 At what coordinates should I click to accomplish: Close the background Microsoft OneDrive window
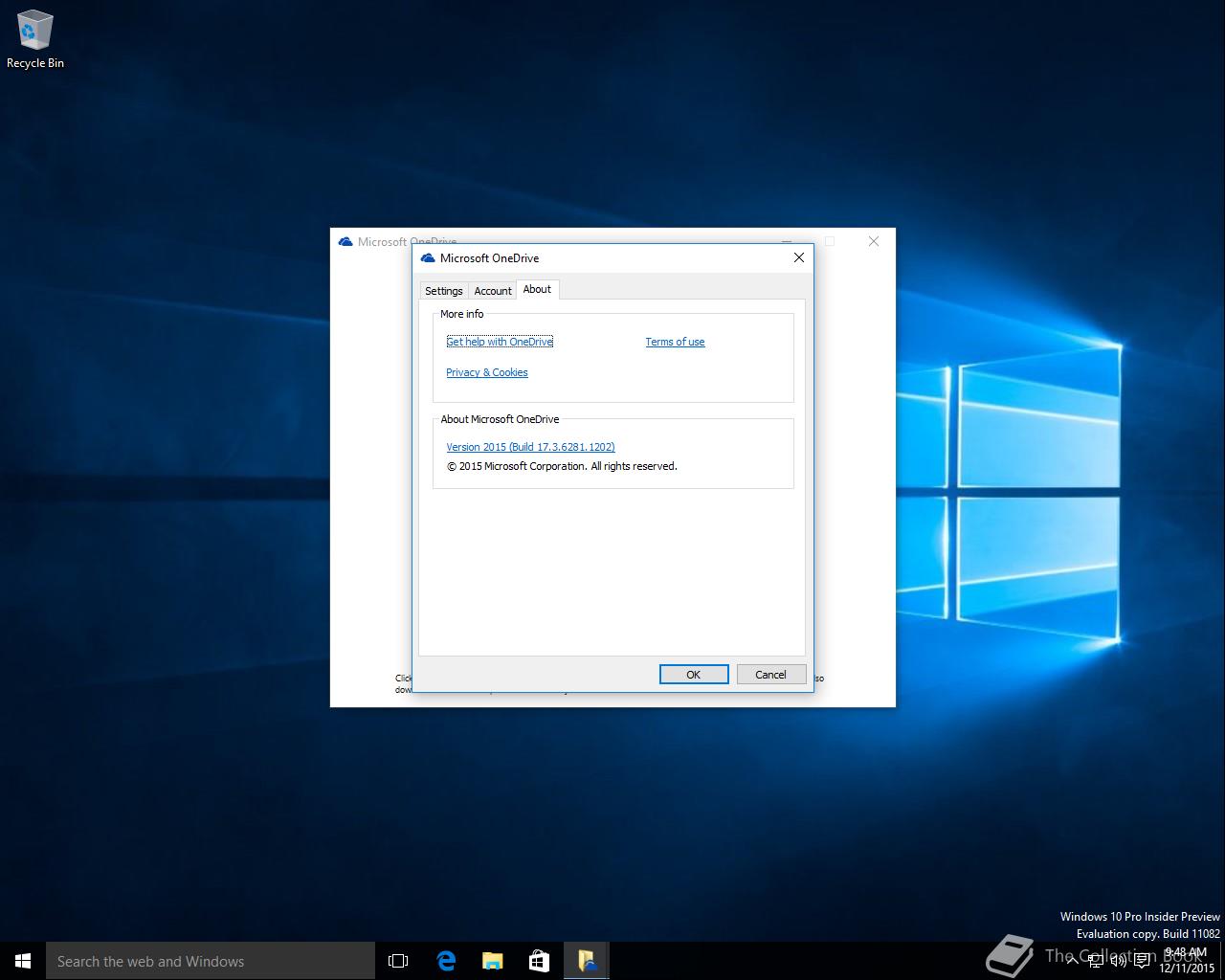click(874, 241)
